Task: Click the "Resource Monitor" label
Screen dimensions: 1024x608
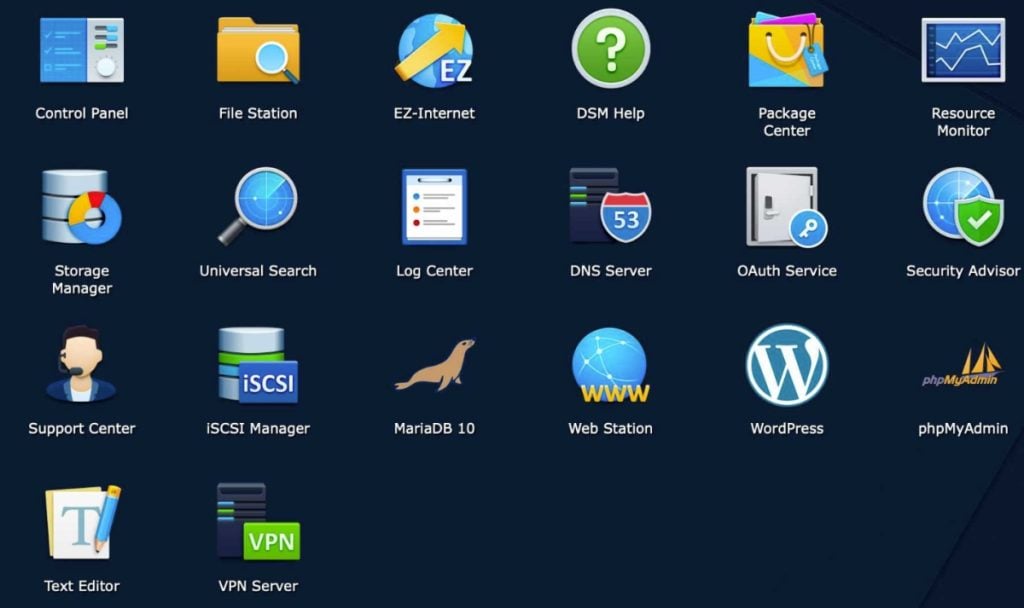Action: pyautogui.click(x=963, y=121)
